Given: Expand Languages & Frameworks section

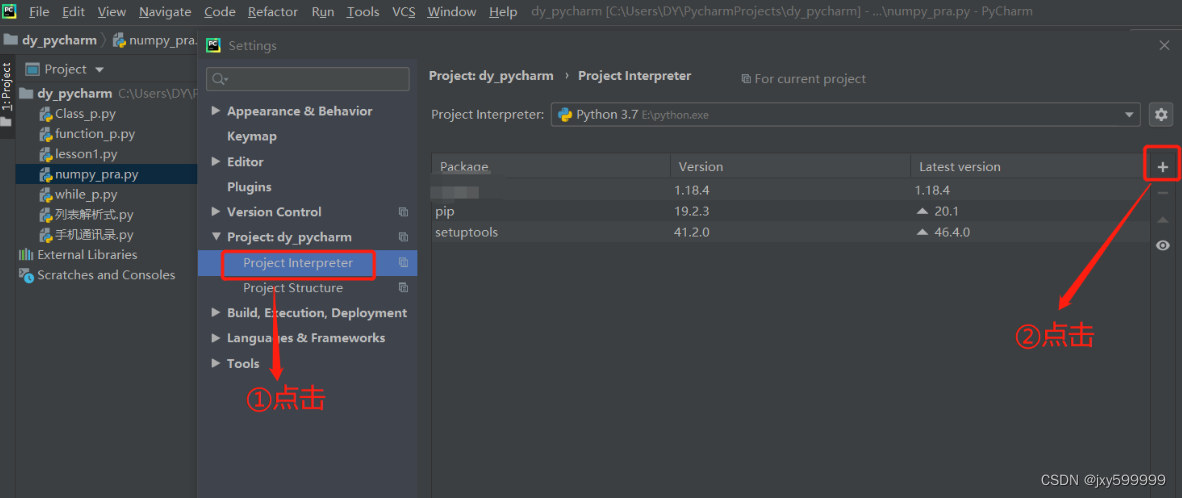Looking at the screenshot, I should (216, 338).
